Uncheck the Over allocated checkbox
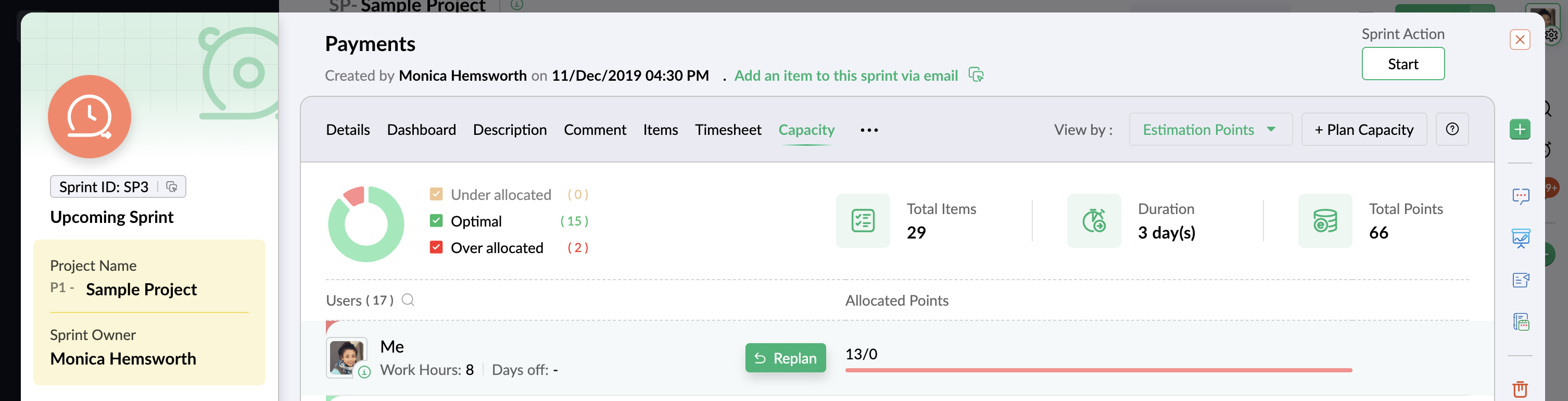This screenshot has height=401, width=1568. [x=436, y=247]
